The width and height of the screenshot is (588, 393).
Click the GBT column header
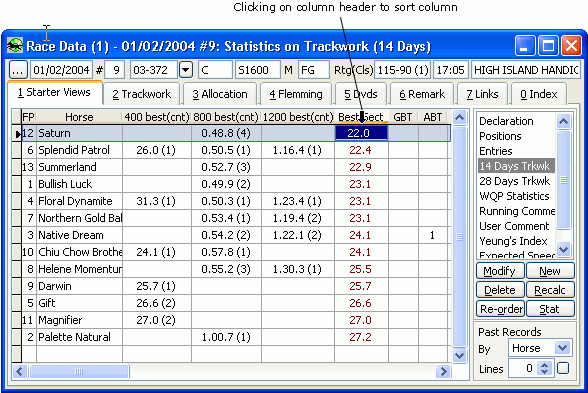click(403, 117)
